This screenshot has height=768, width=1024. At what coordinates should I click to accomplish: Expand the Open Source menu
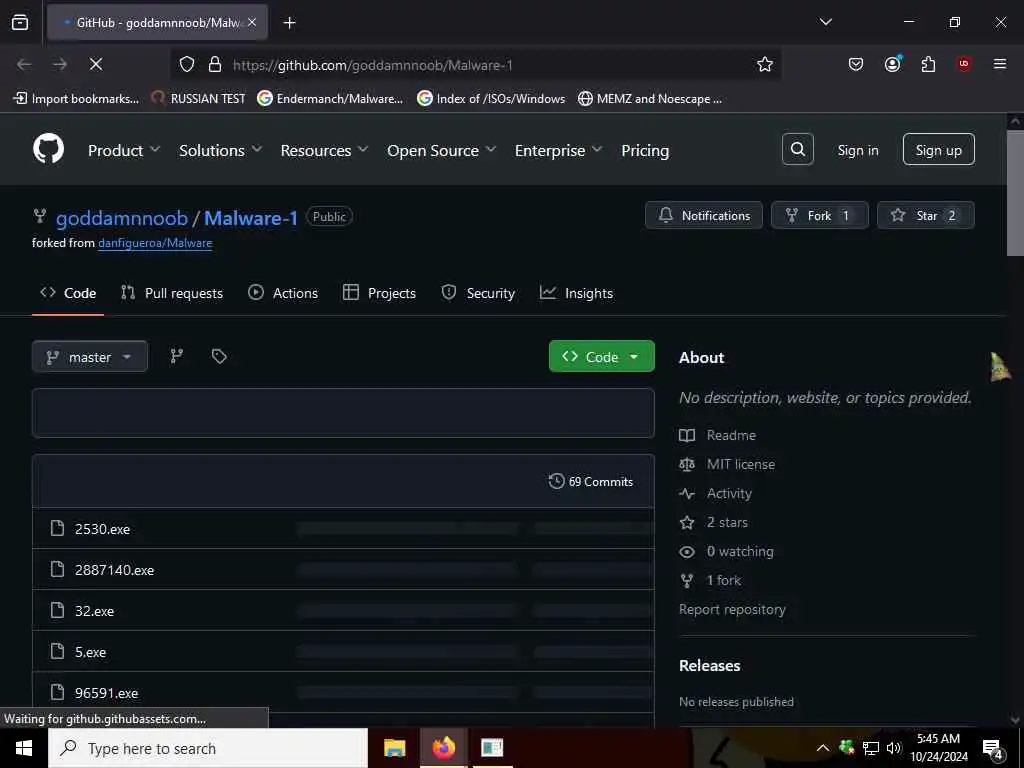(x=441, y=150)
